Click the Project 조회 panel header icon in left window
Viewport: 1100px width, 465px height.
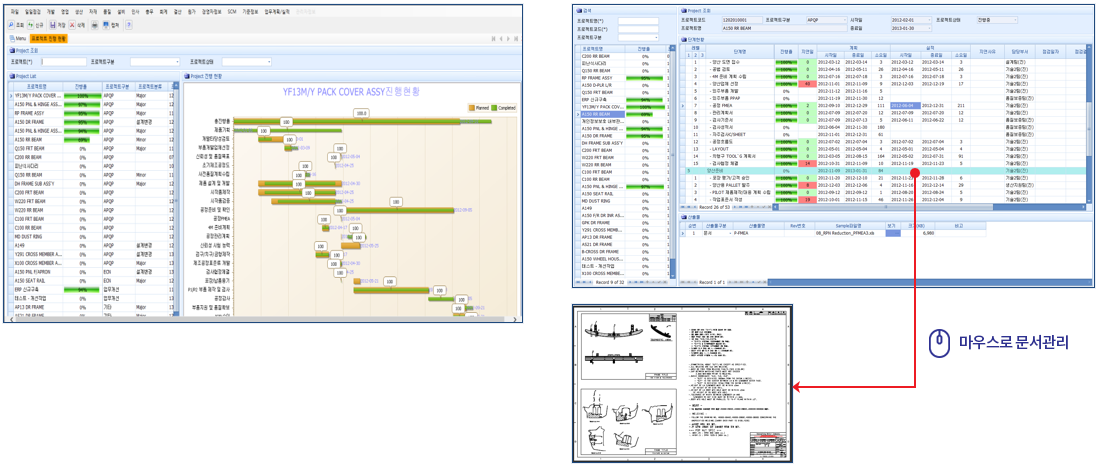(x=12, y=50)
